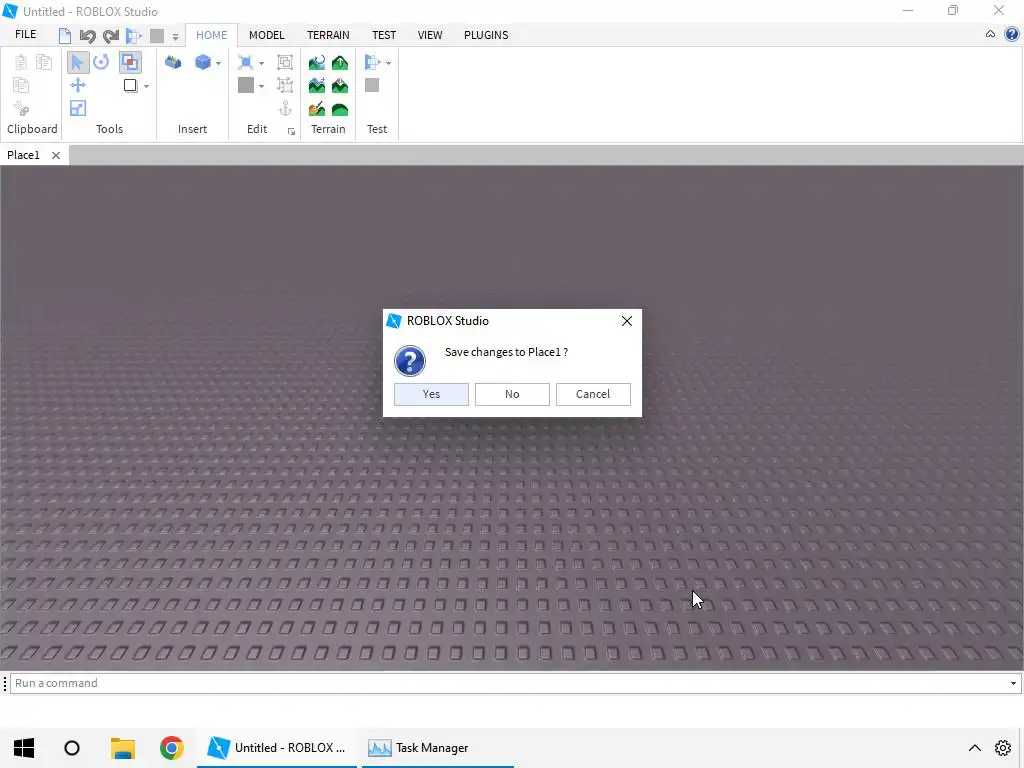The image size is (1024, 768).
Task: Click the Erode terrain icon
Action: point(340,86)
